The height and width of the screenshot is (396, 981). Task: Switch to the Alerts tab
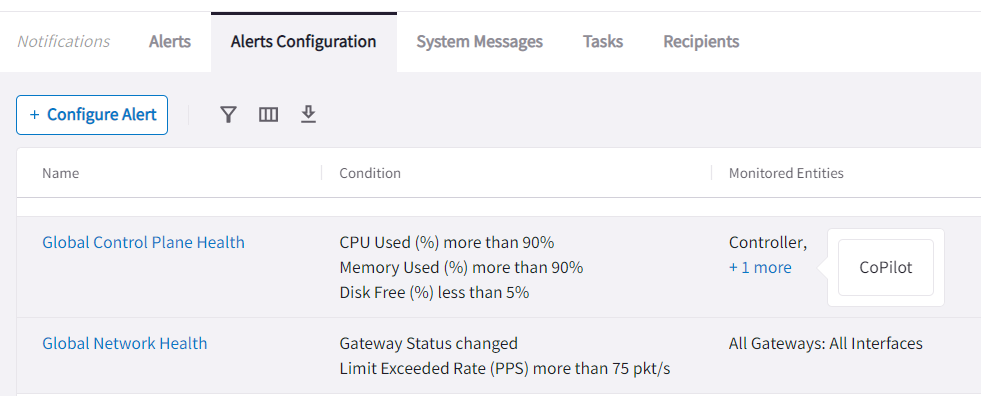point(170,42)
